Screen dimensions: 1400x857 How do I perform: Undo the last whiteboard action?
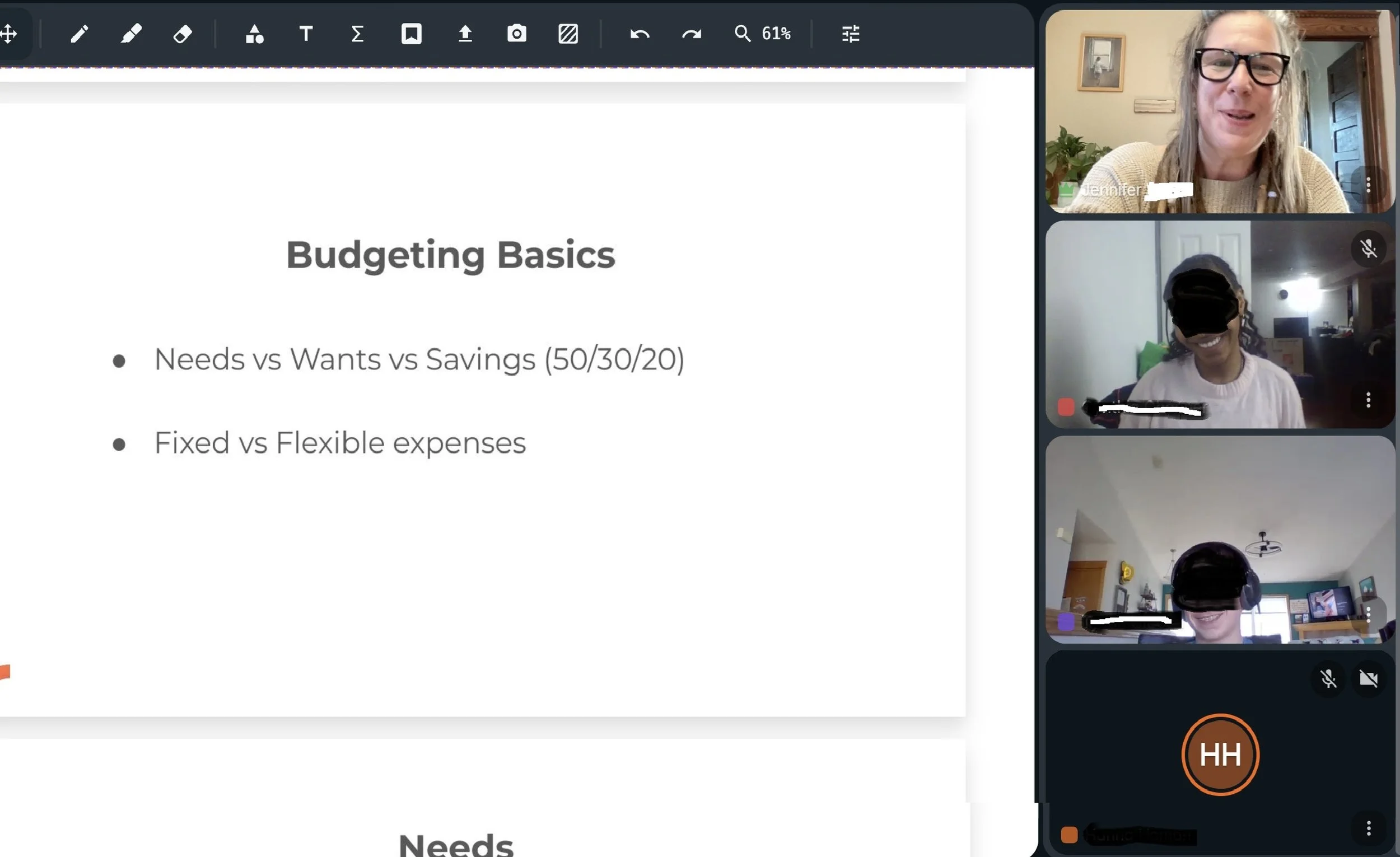[640, 34]
